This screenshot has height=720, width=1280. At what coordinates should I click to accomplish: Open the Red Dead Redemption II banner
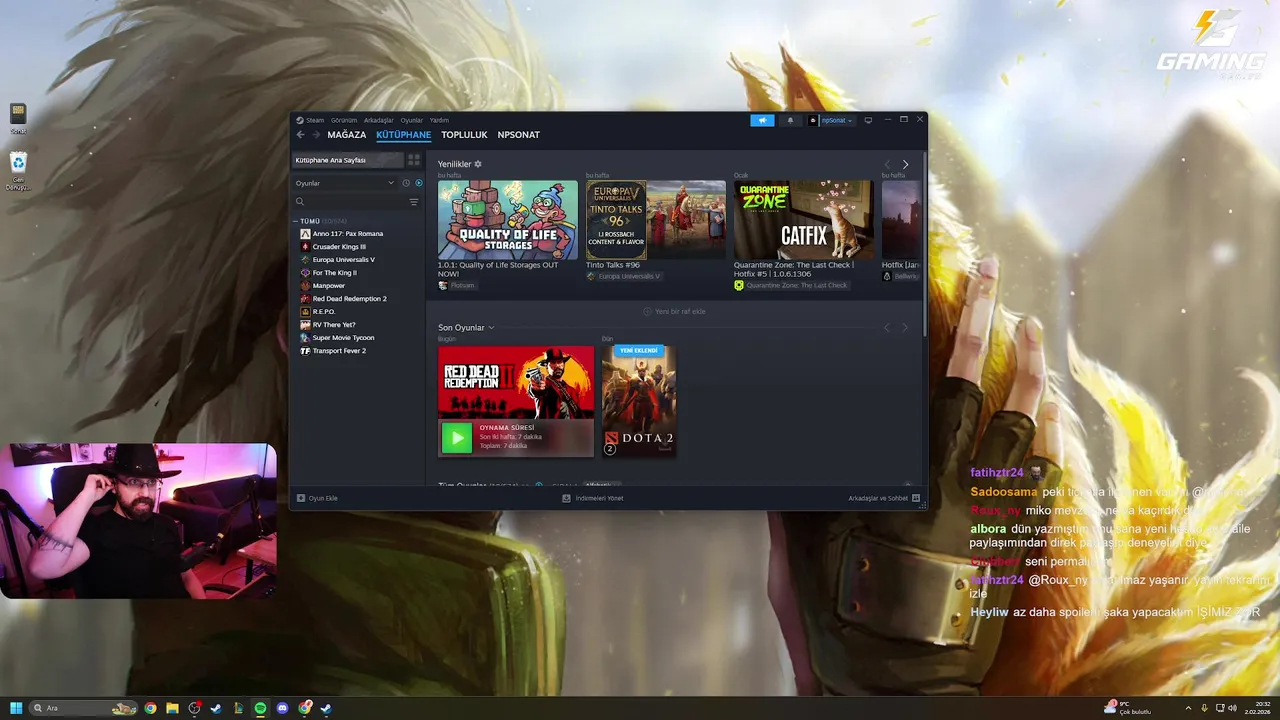point(516,381)
